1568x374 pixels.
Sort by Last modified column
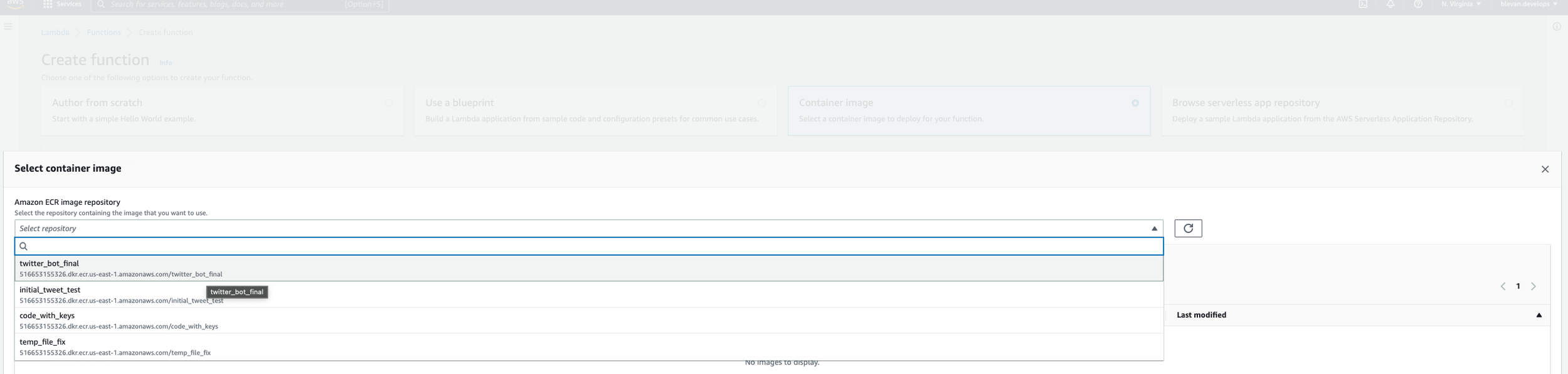(x=1539, y=315)
